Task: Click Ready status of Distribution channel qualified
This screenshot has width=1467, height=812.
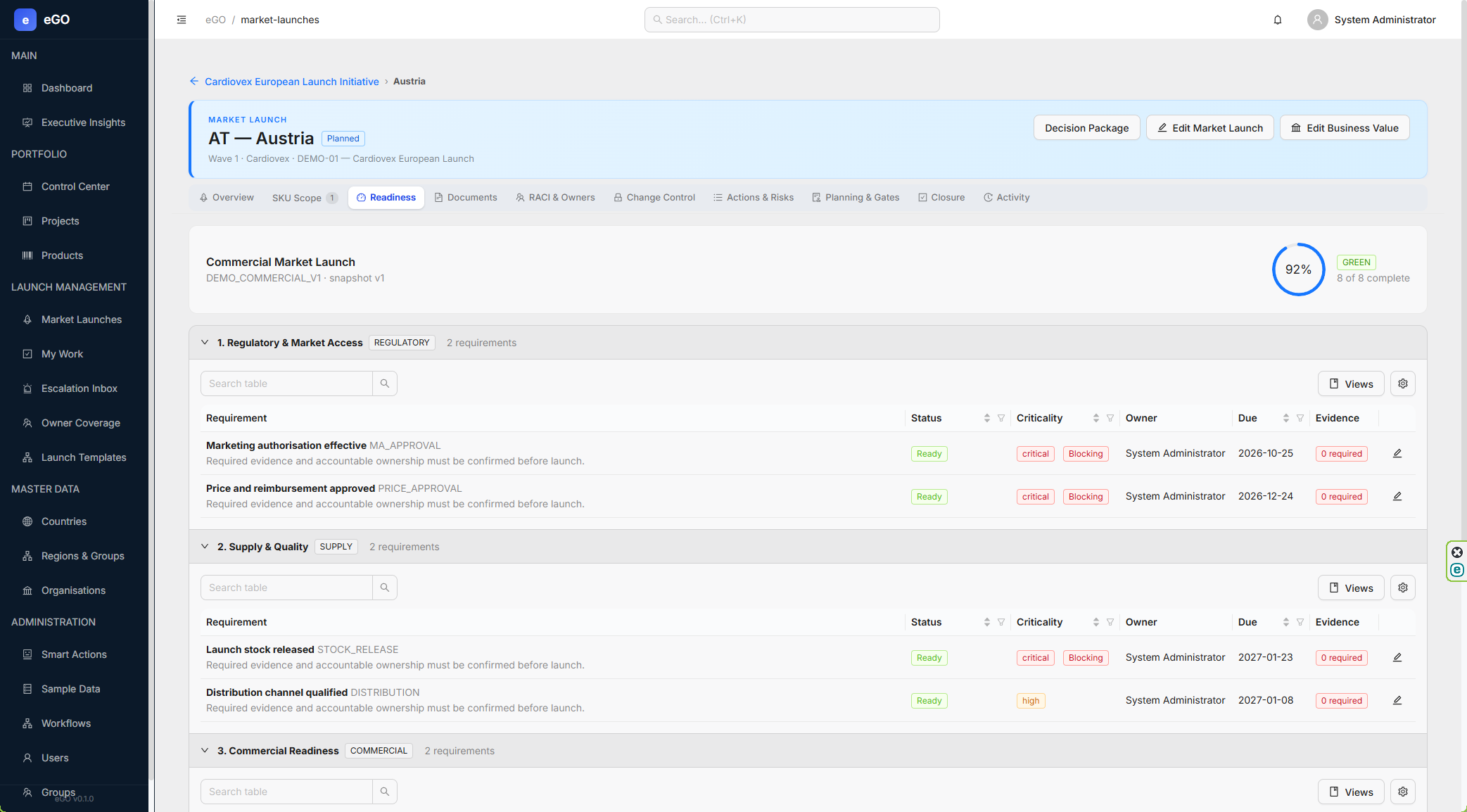Action: (x=929, y=701)
